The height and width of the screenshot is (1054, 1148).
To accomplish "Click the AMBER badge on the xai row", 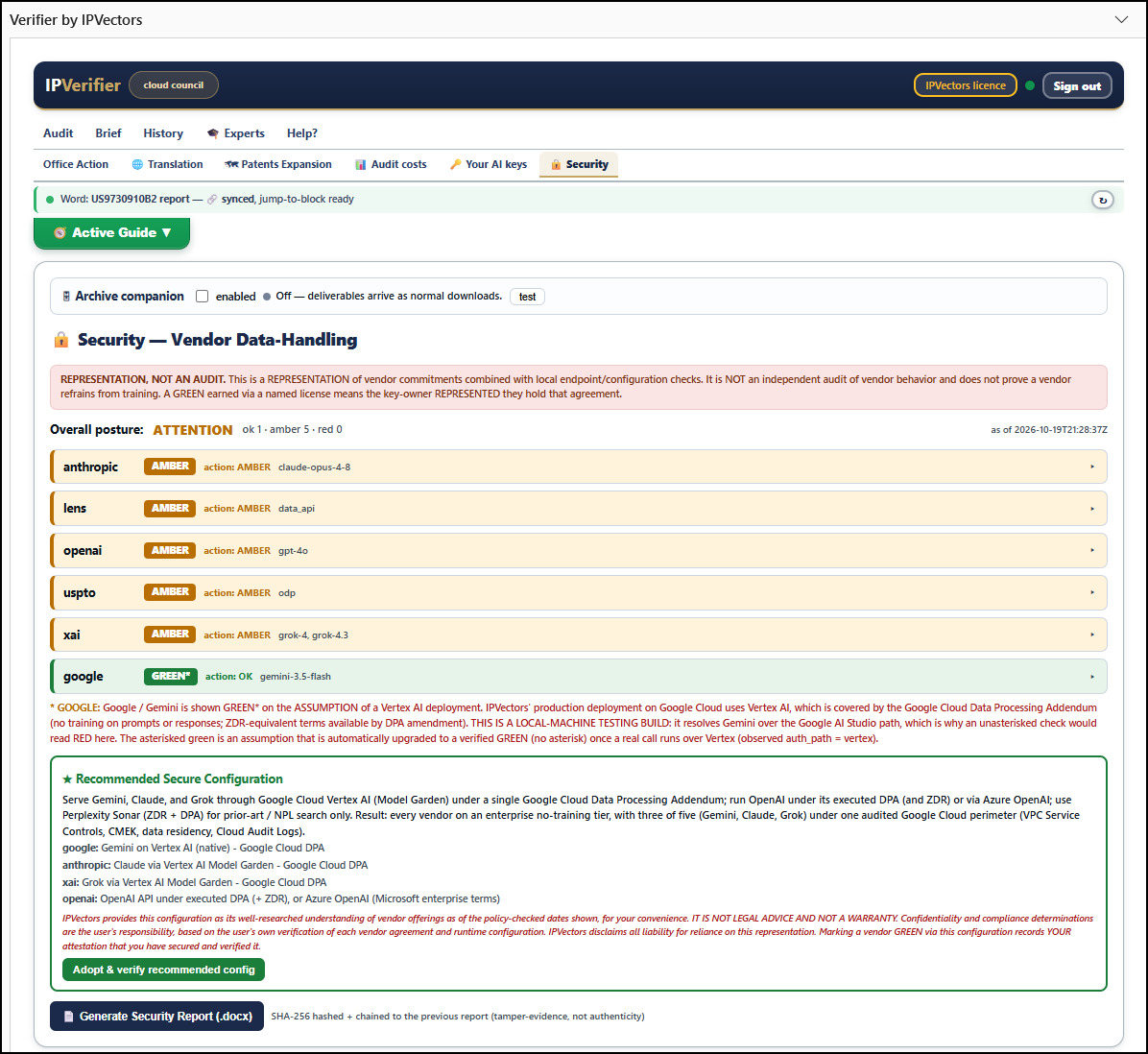I will 170,635.
